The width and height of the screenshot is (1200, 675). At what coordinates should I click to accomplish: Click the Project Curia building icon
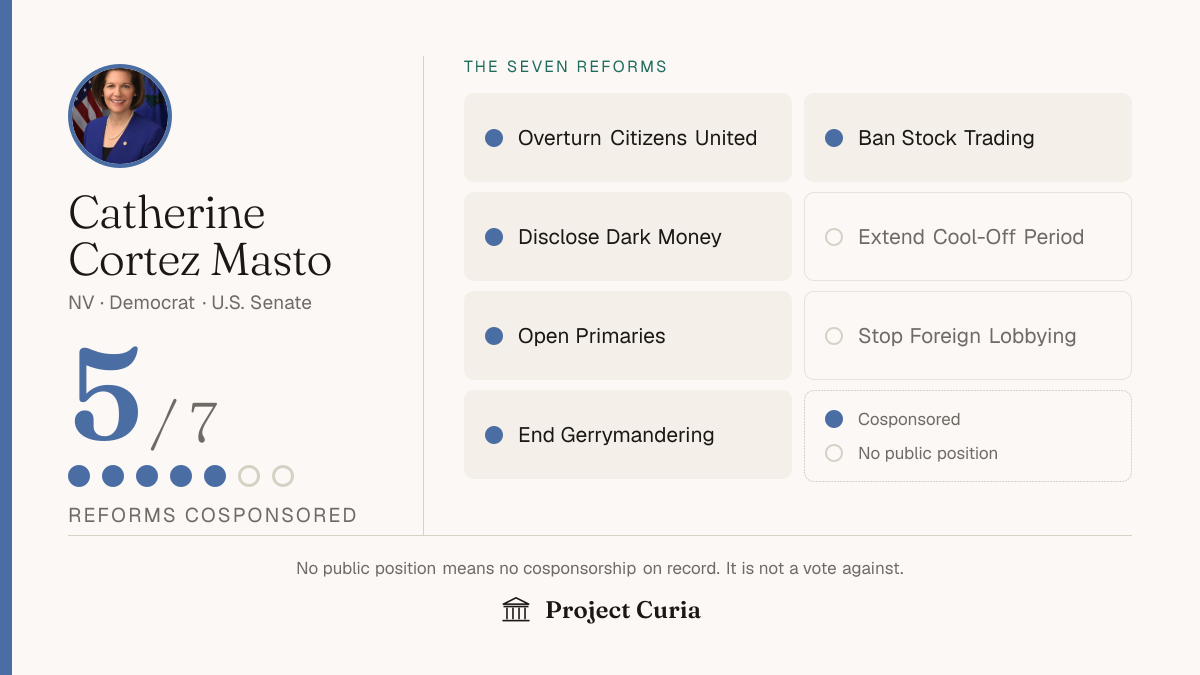516,609
